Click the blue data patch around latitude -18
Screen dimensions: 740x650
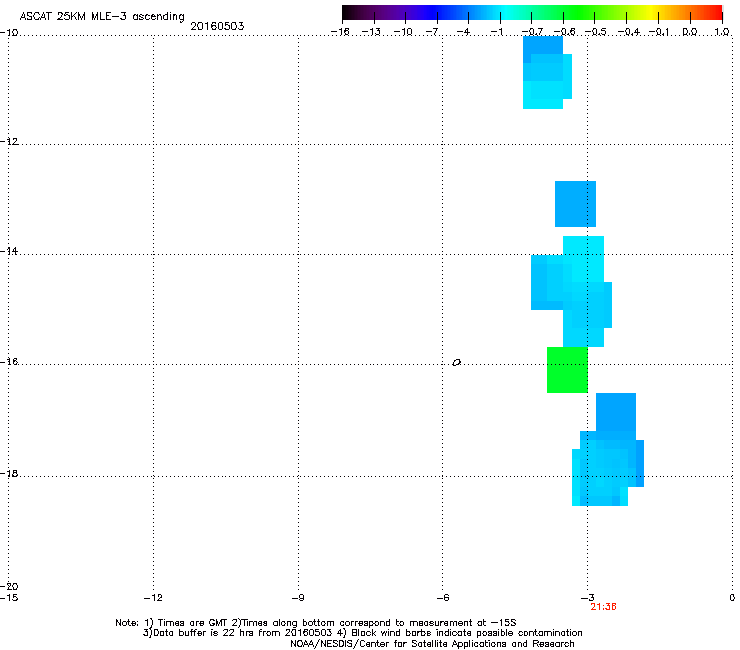(608, 449)
